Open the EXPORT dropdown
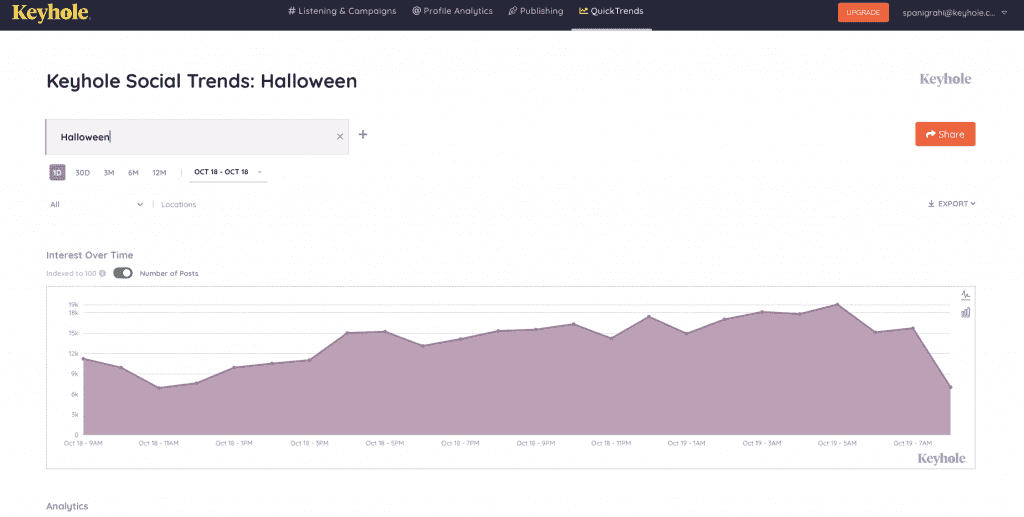 pyautogui.click(x=952, y=204)
